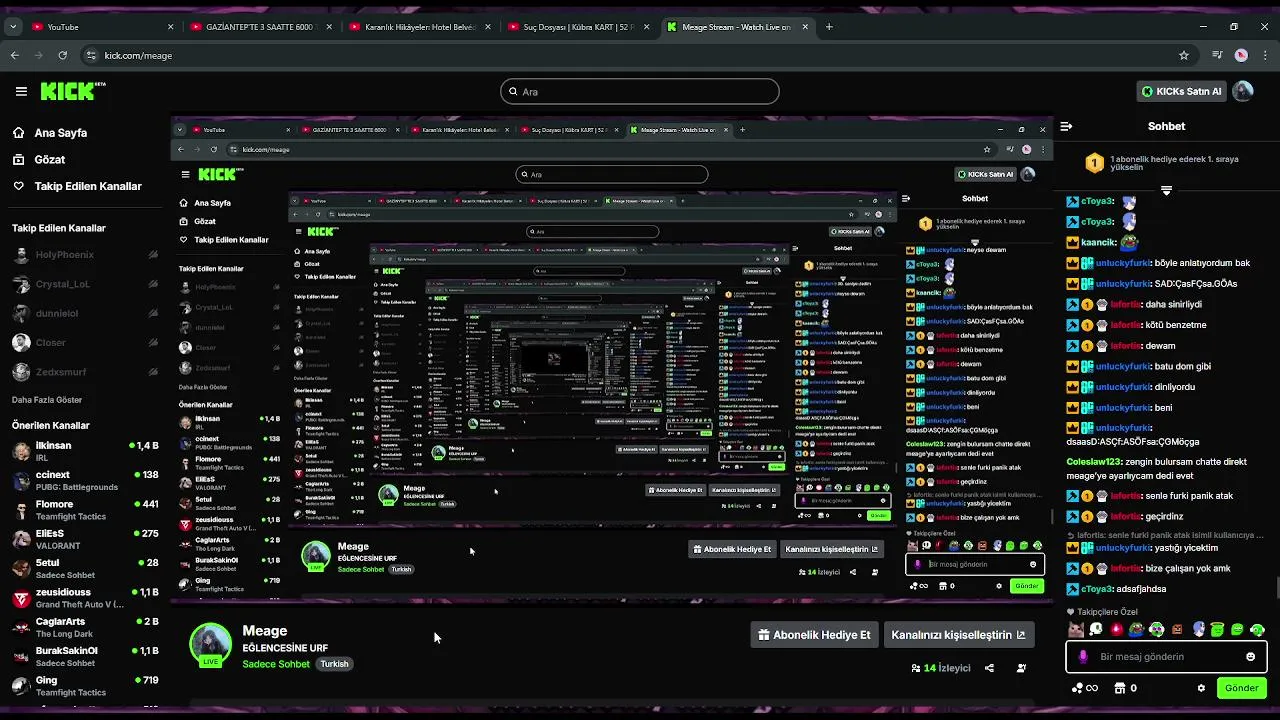This screenshot has height=720, width=1280.
Task: Expand Daha Fazla Göster in the main sidebar
Action: [x=47, y=399]
